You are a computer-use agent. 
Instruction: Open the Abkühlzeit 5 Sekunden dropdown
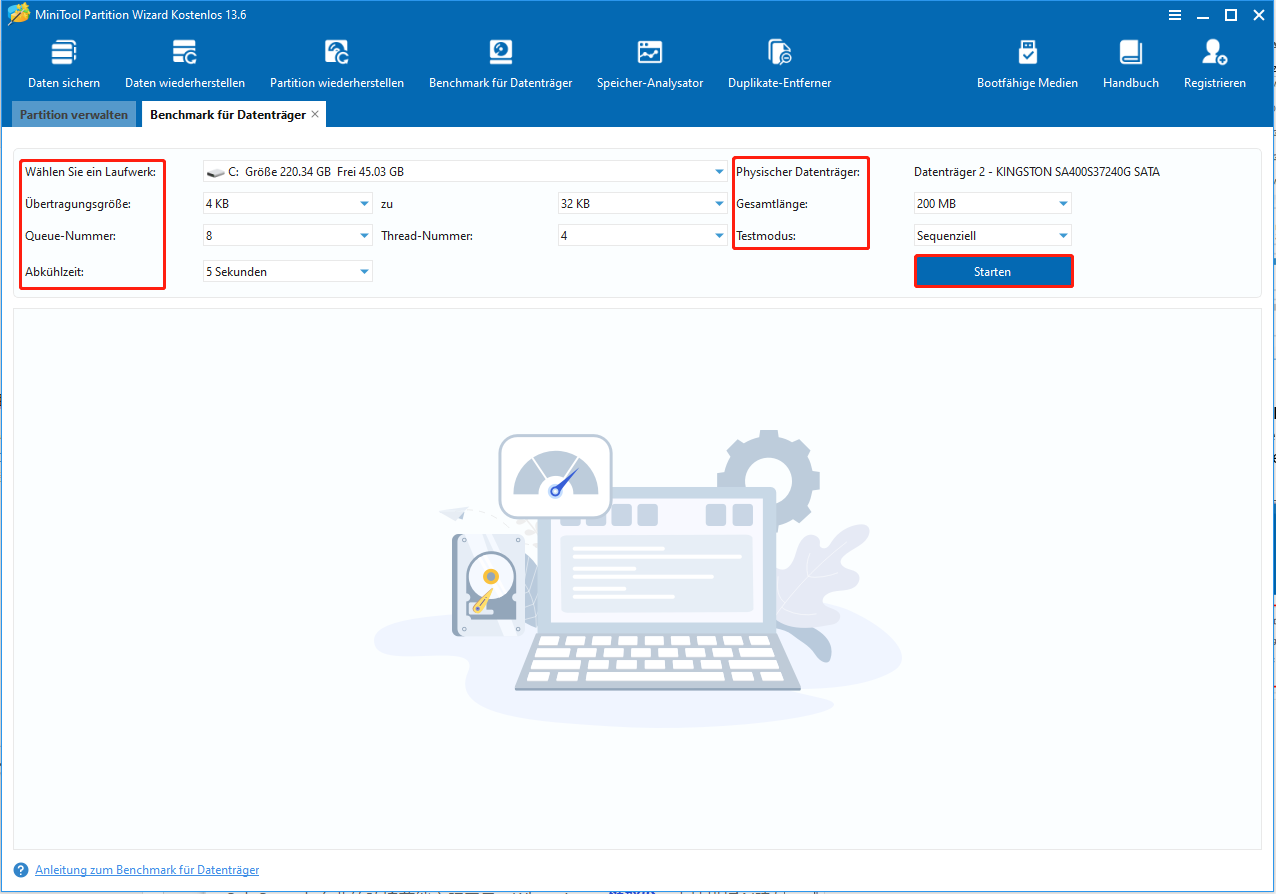[x=288, y=271]
